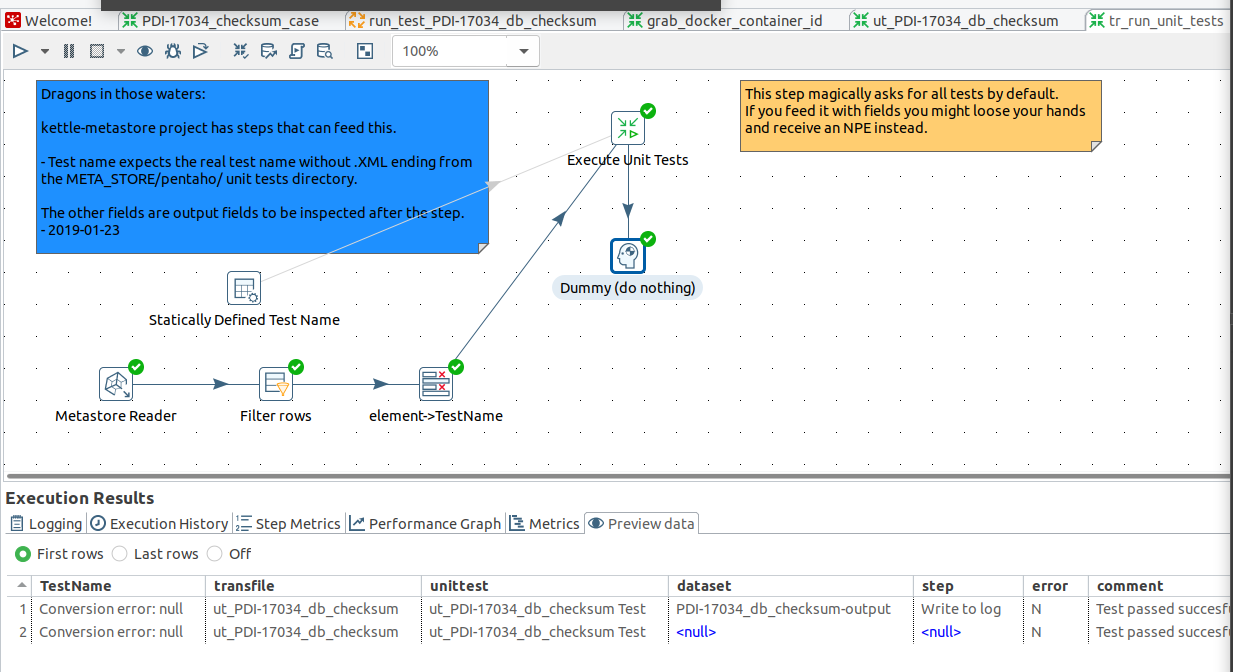Switch to the Welcome! tab

click(x=50, y=20)
